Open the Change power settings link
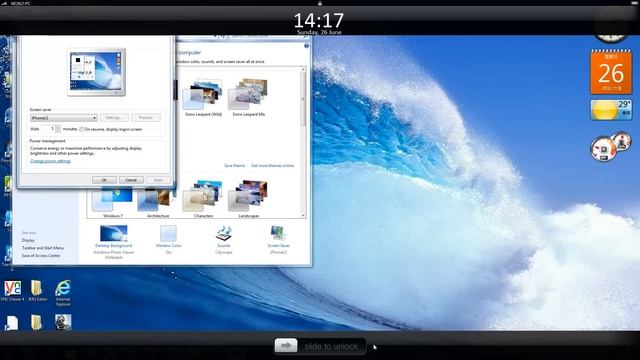The height and width of the screenshot is (360, 640). click(x=51, y=161)
